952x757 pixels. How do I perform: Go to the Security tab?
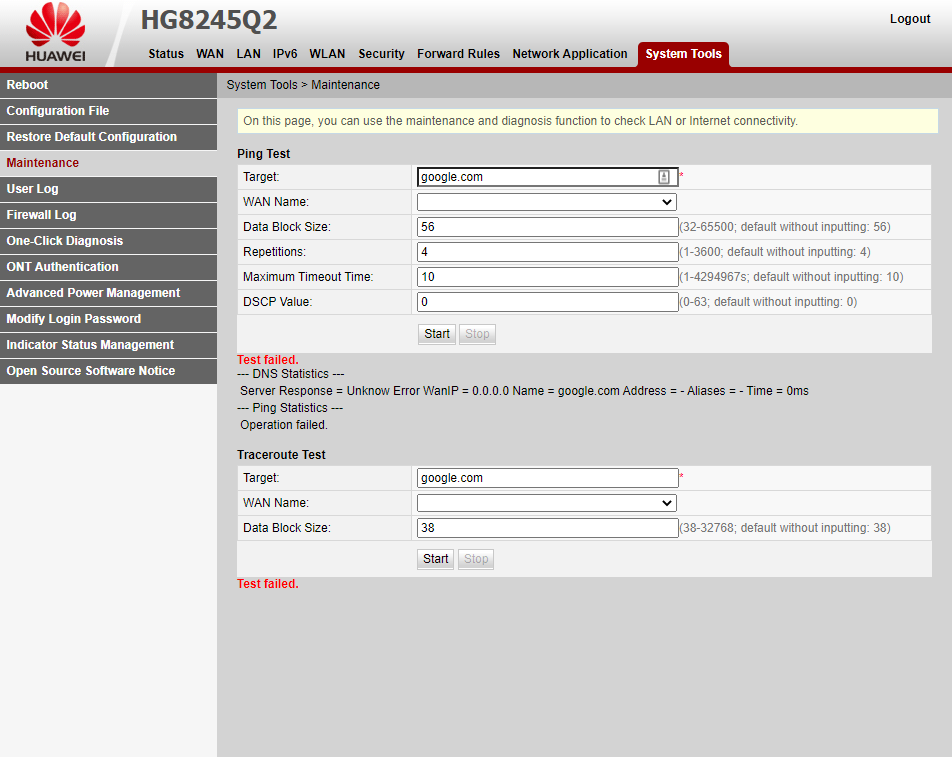[381, 53]
